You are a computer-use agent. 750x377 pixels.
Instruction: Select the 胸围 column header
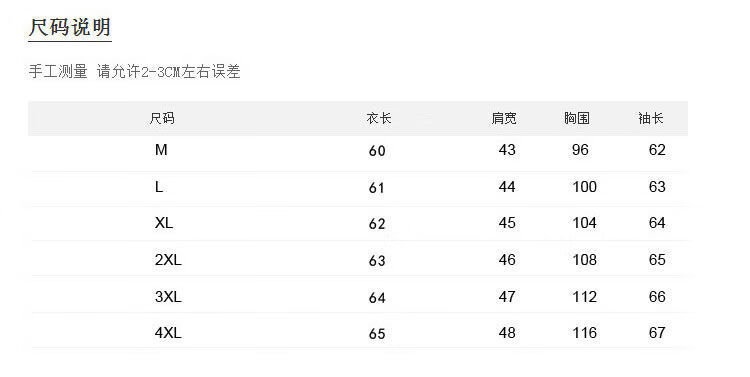(x=577, y=118)
